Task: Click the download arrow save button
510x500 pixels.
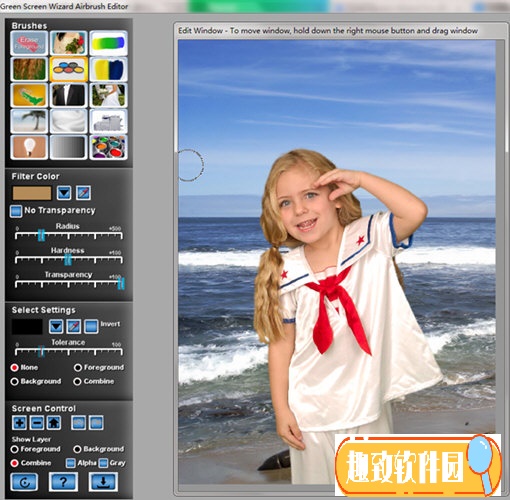Action: pyautogui.click(x=103, y=482)
